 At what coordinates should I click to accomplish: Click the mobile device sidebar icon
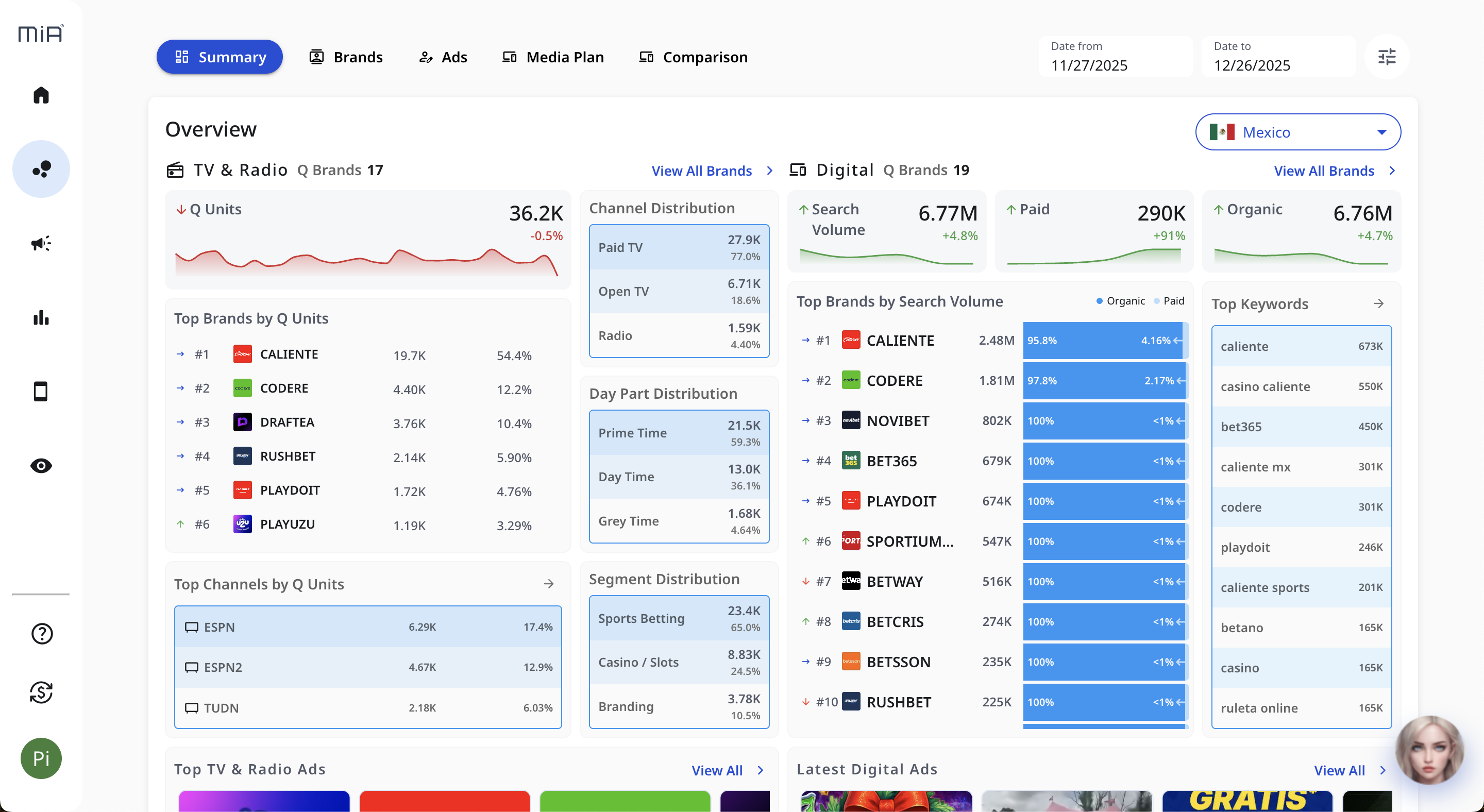pyautogui.click(x=41, y=392)
